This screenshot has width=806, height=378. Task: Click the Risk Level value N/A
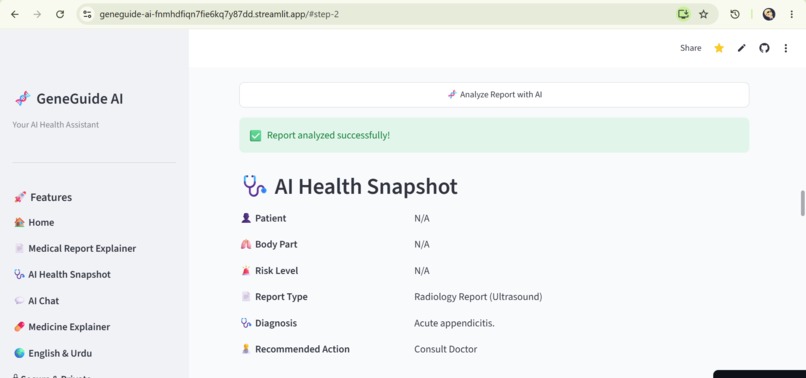[x=422, y=271]
